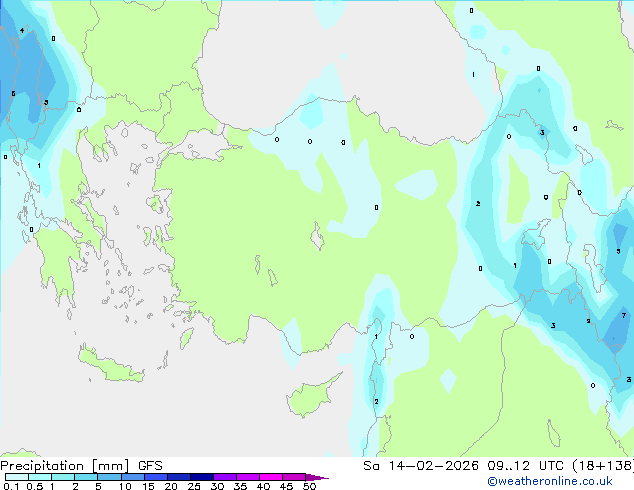
Task: Click the '40' legend scale label
Action: pos(263,486)
